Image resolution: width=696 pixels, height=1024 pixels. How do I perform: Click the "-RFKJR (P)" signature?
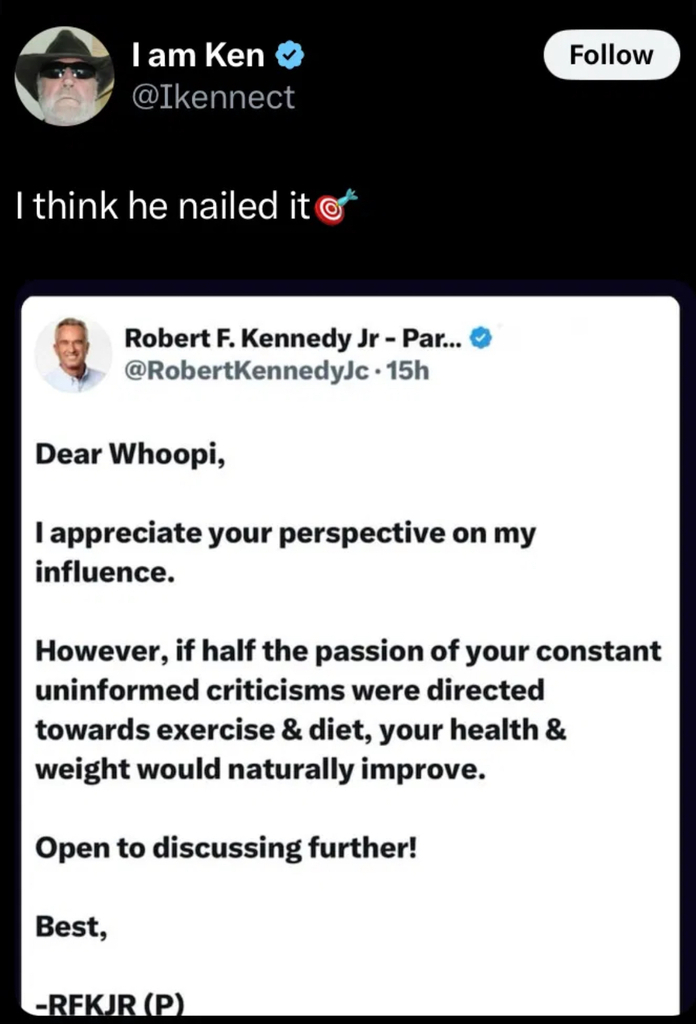[x=111, y=1005]
